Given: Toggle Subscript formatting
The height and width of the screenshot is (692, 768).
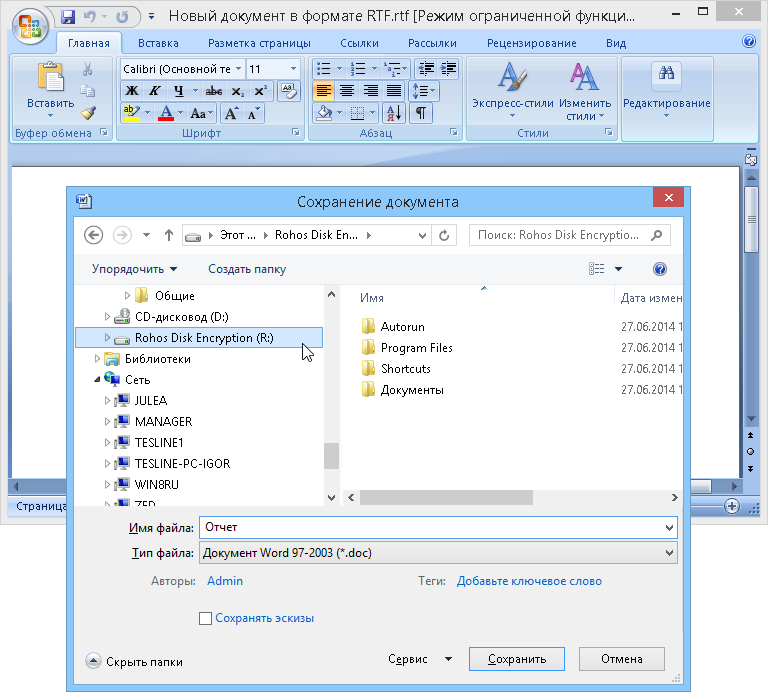Looking at the screenshot, I should [x=237, y=91].
